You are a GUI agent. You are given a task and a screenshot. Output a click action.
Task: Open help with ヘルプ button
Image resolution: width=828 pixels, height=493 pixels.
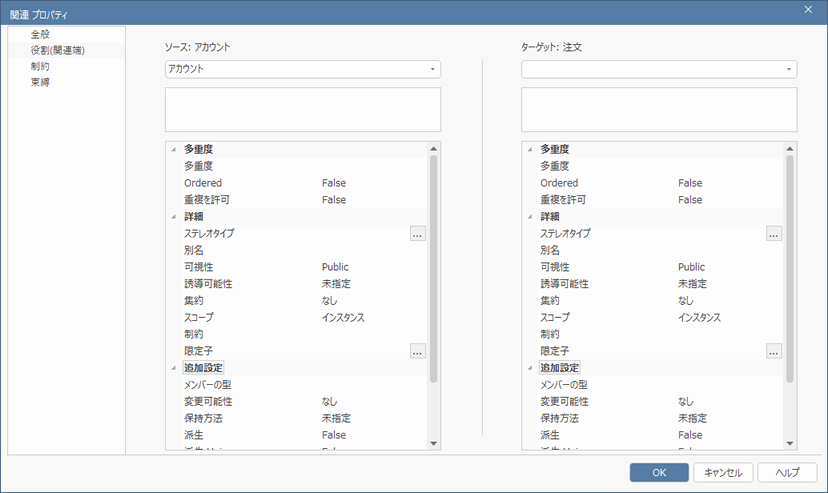[787, 472]
